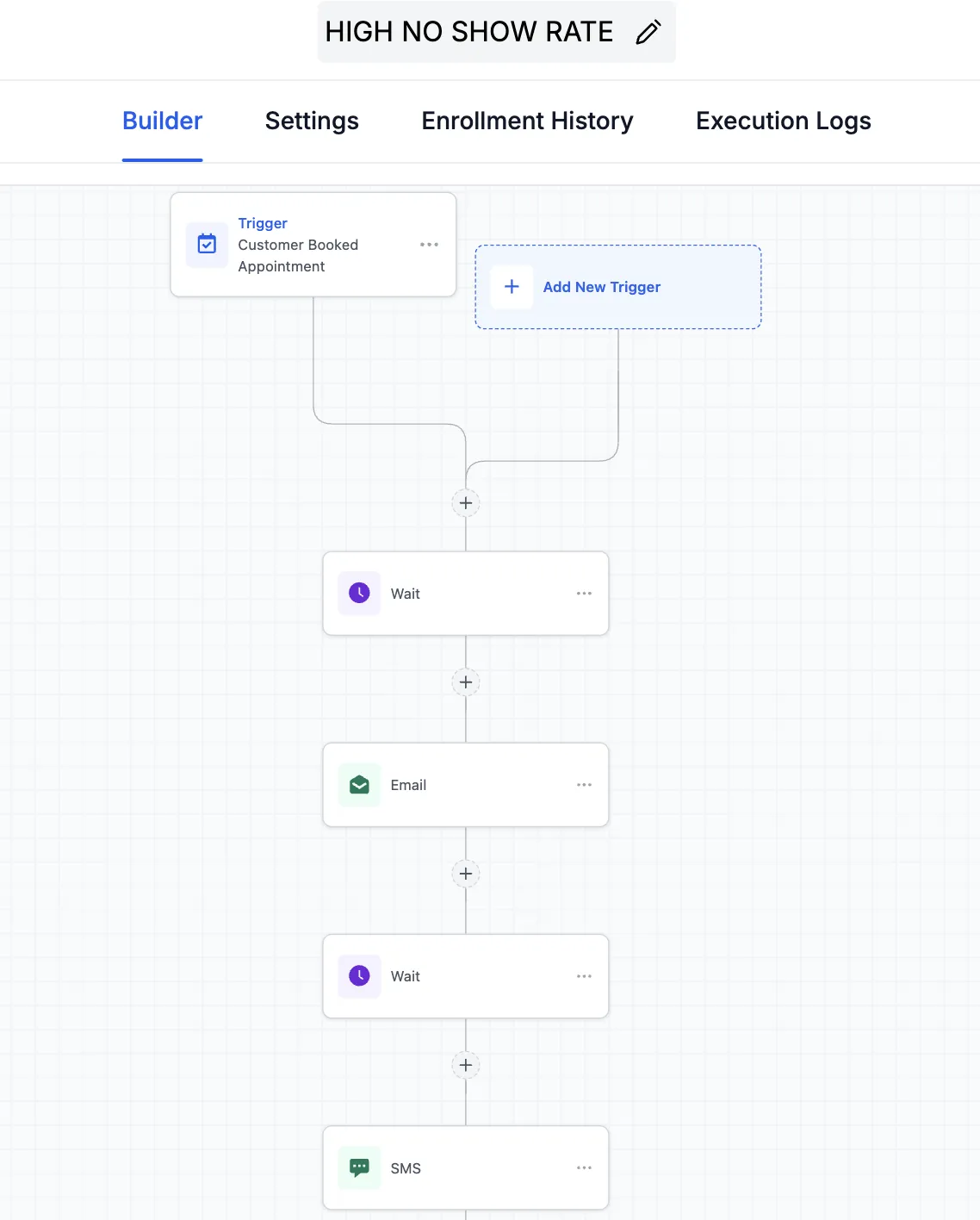Click the green SMS chat bubble icon

(359, 1167)
